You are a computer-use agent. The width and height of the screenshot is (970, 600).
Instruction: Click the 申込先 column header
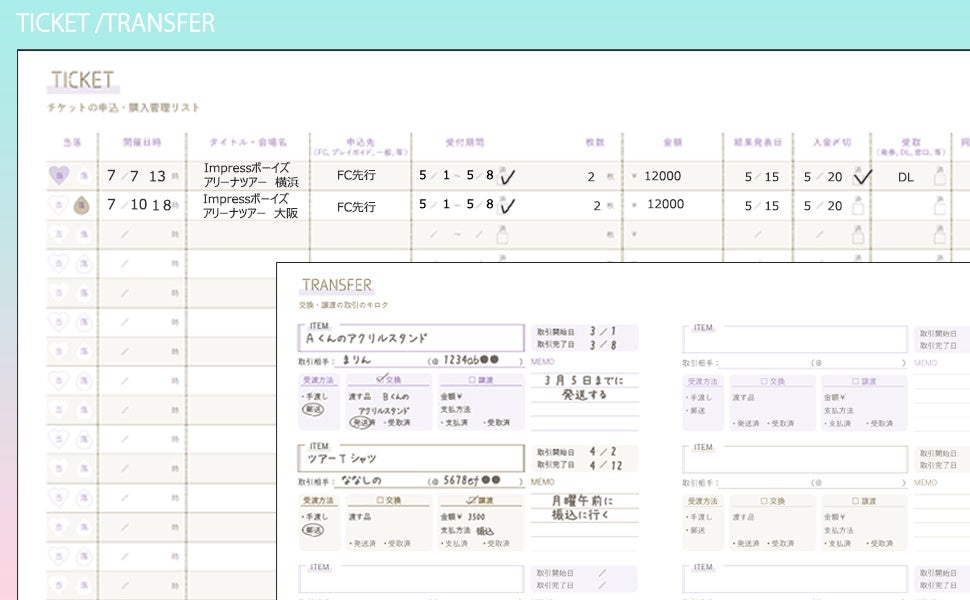360,142
